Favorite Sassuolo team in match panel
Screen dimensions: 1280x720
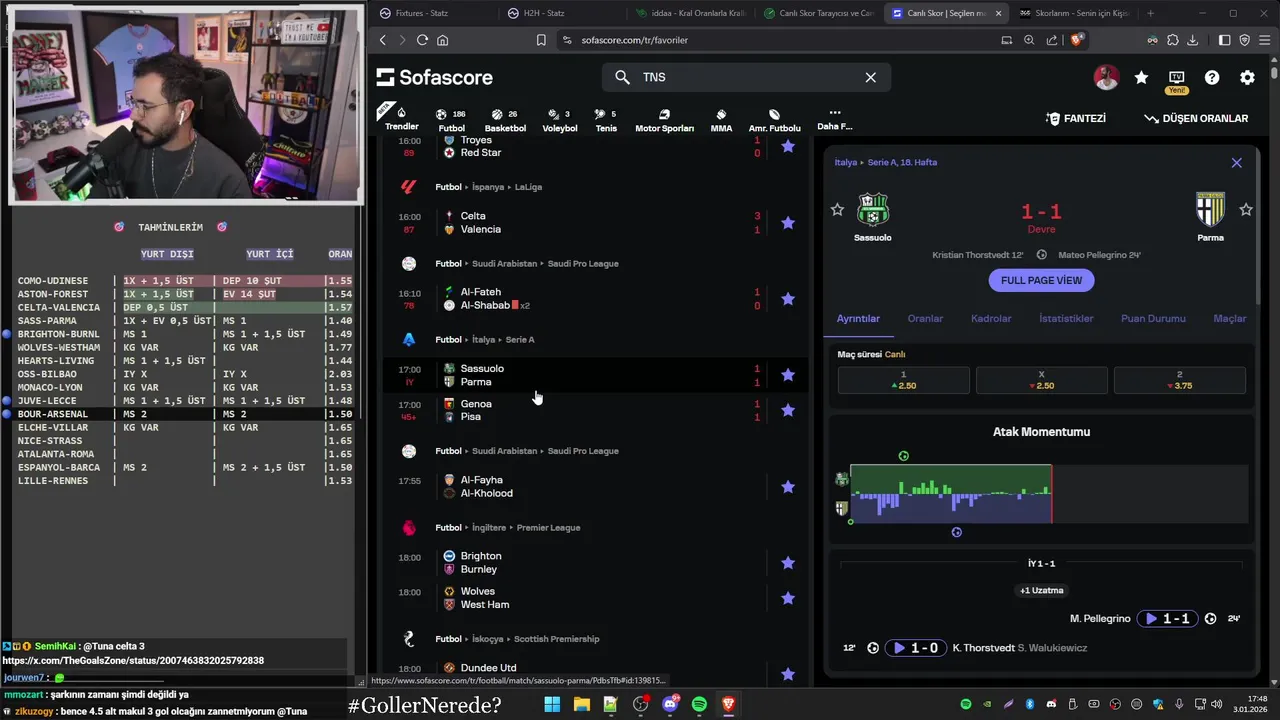pos(837,209)
